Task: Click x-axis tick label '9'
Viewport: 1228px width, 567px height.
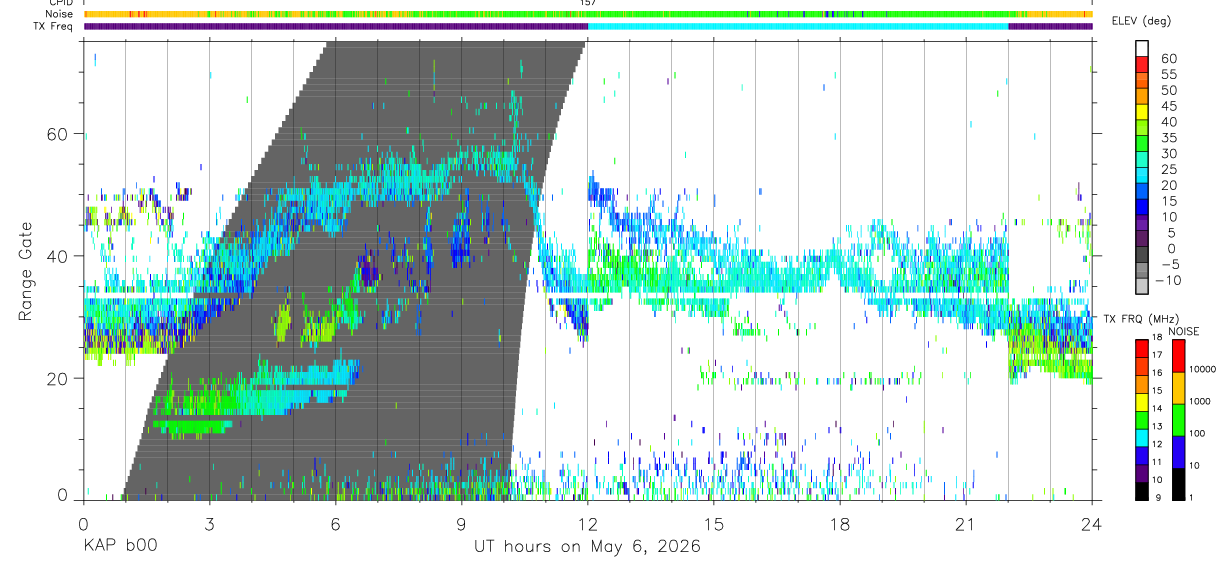Action: [461, 524]
